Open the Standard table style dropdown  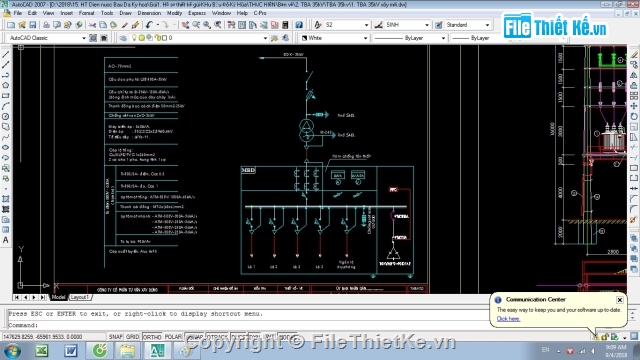(x=487, y=25)
